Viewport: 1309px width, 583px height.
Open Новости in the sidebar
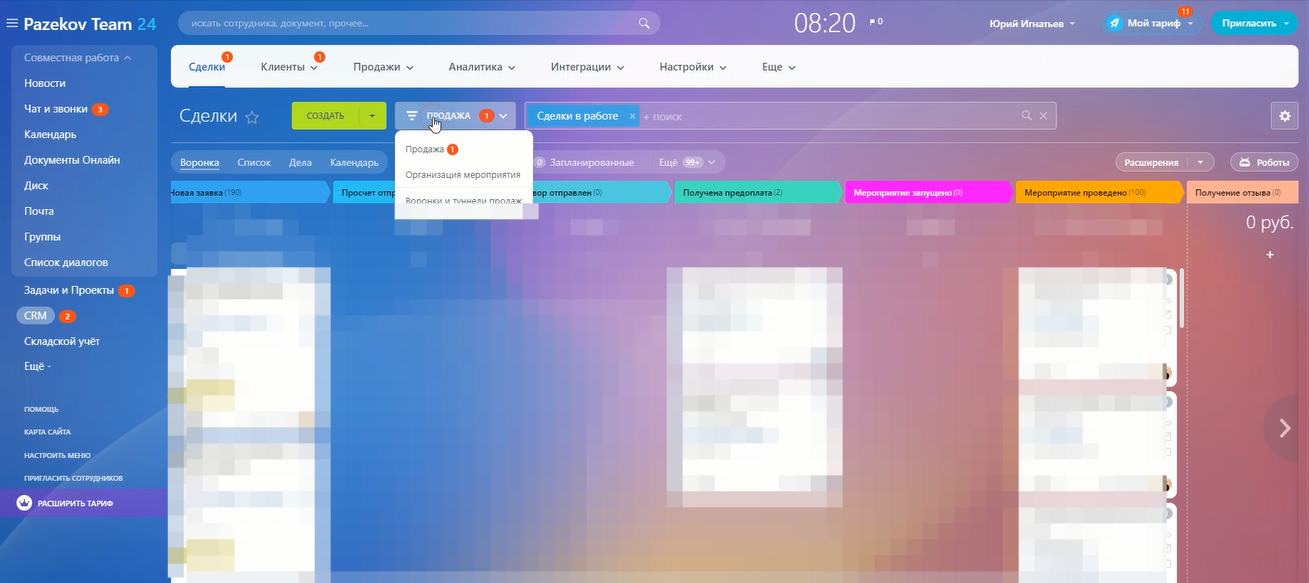click(x=45, y=83)
